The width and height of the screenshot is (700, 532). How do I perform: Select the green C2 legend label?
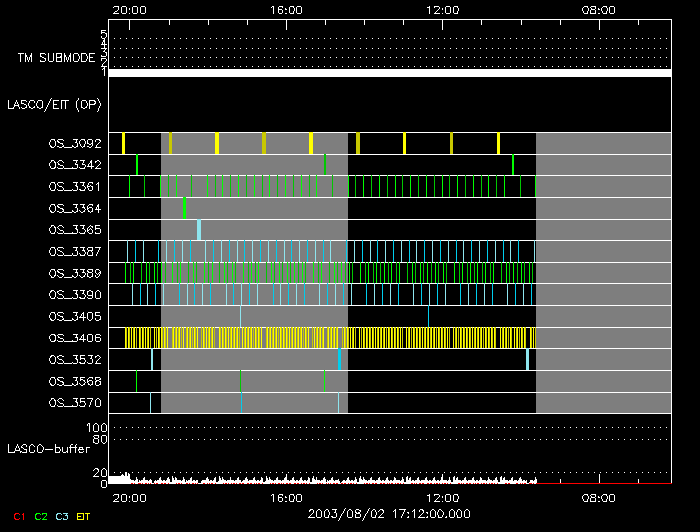[41, 516]
